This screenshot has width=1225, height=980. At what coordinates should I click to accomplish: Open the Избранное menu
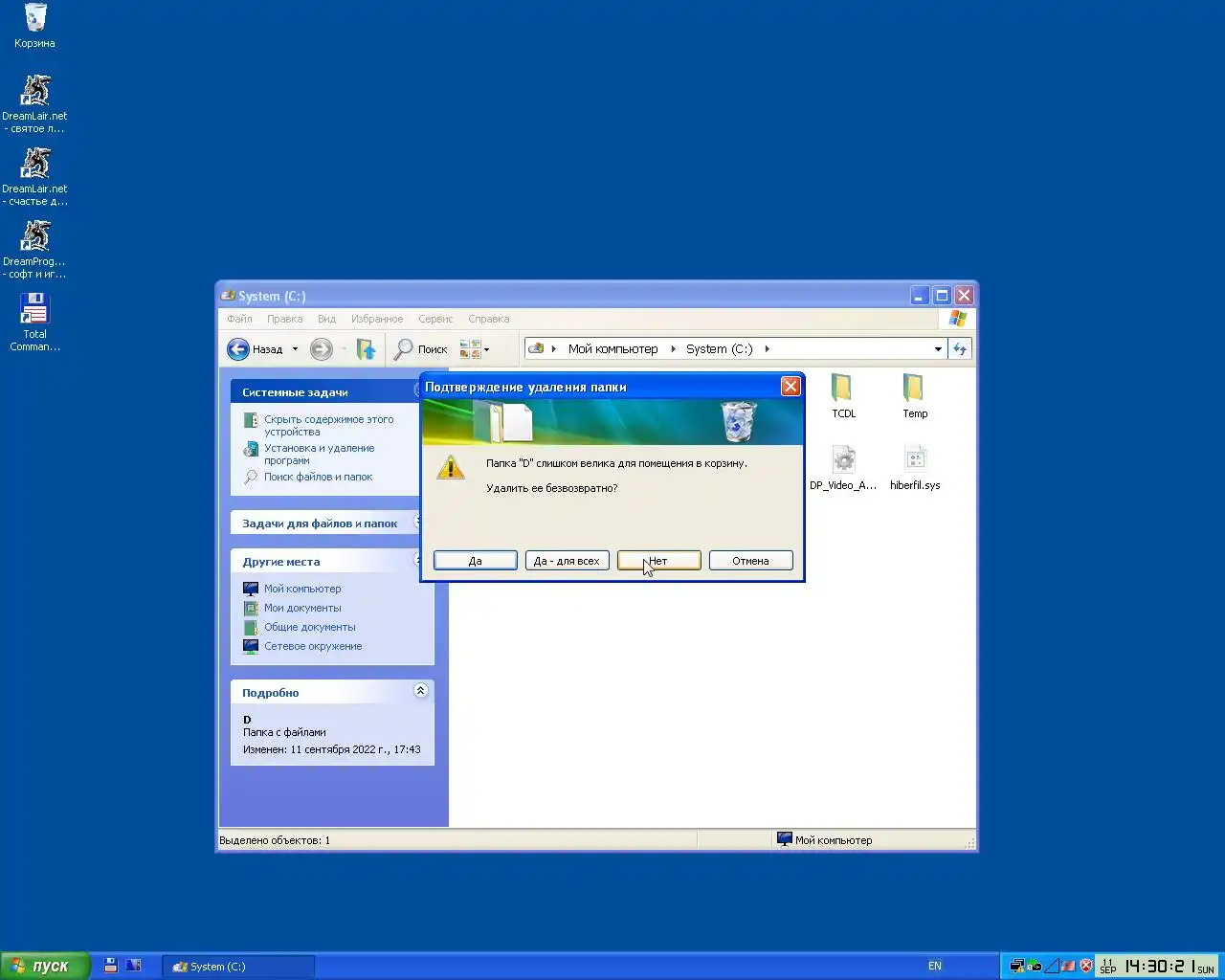(377, 319)
